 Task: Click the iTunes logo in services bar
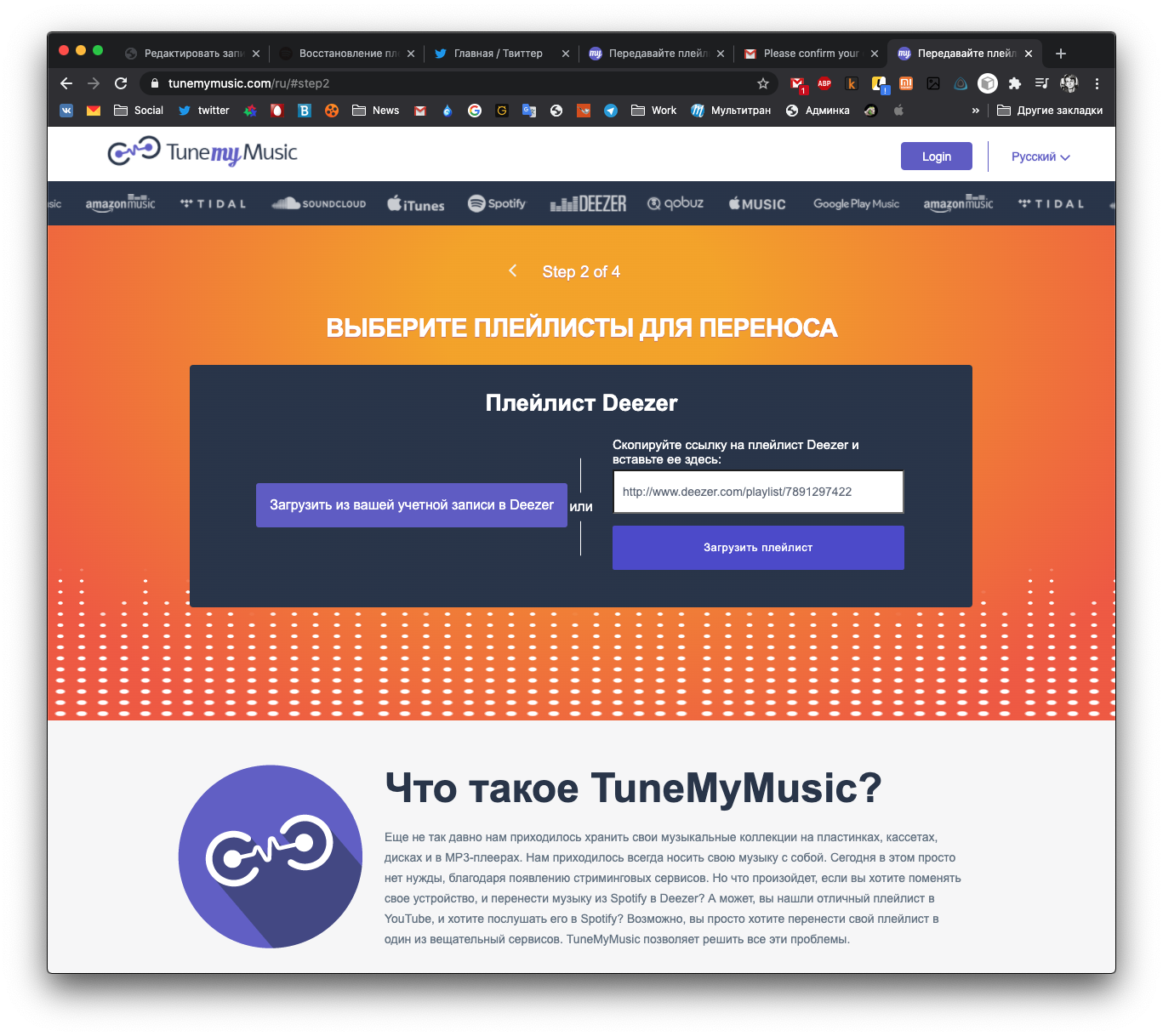(x=415, y=204)
